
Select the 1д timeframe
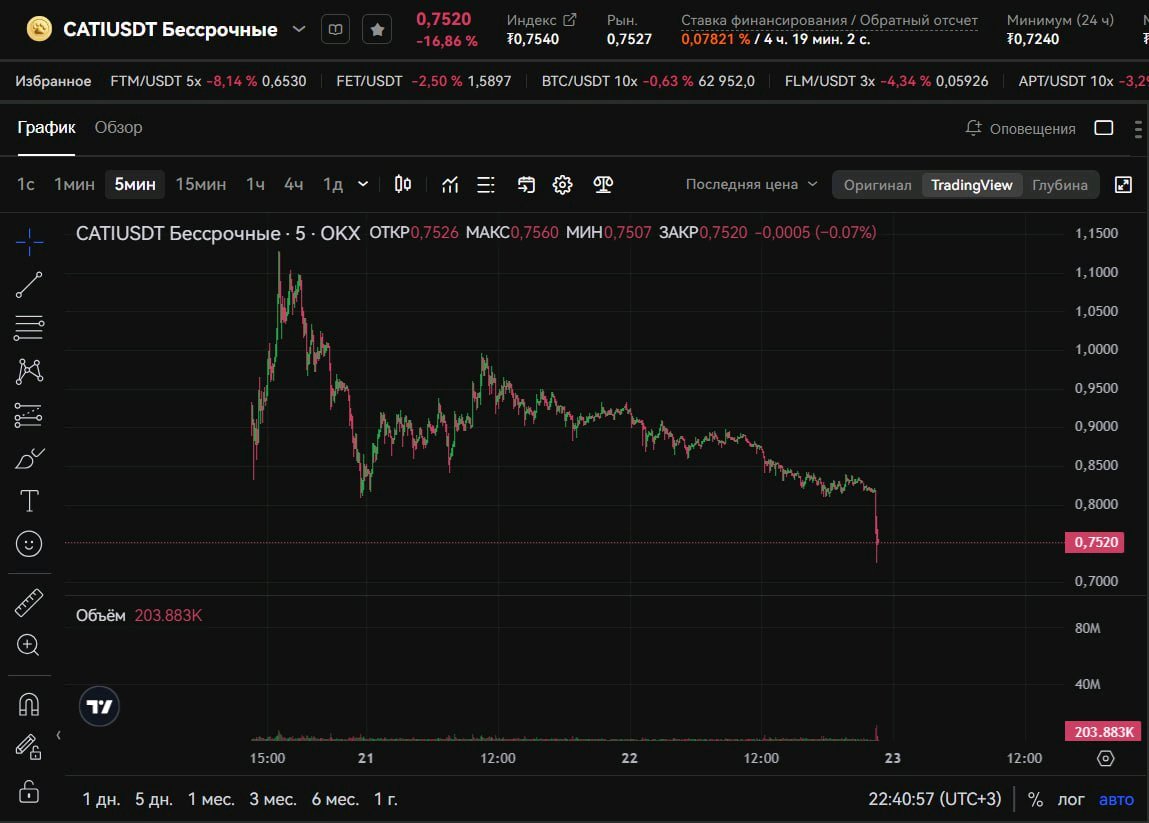(333, 184)
